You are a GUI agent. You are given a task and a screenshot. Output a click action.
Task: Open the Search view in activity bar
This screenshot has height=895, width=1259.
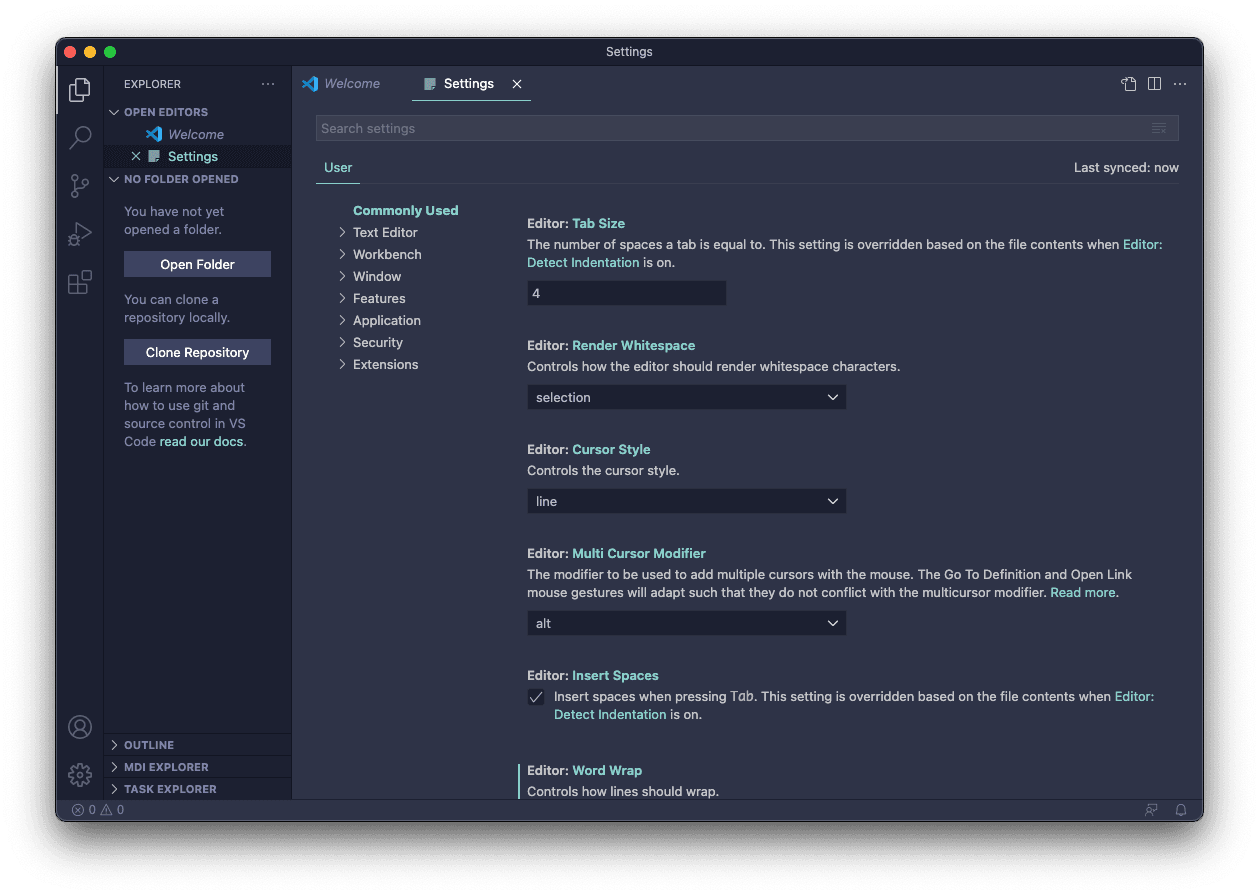(80, 138)
